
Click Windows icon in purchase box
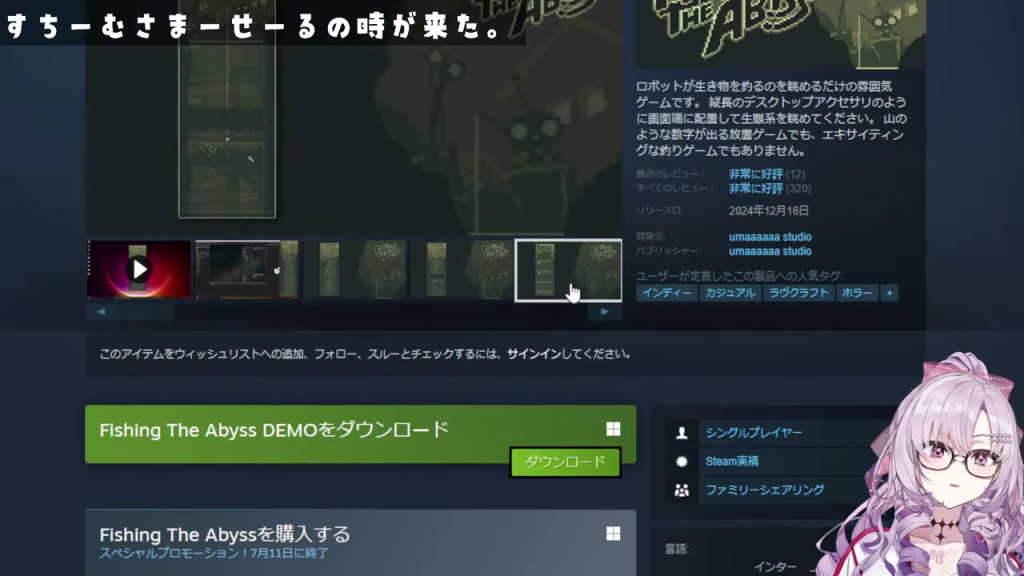(613, 534)
